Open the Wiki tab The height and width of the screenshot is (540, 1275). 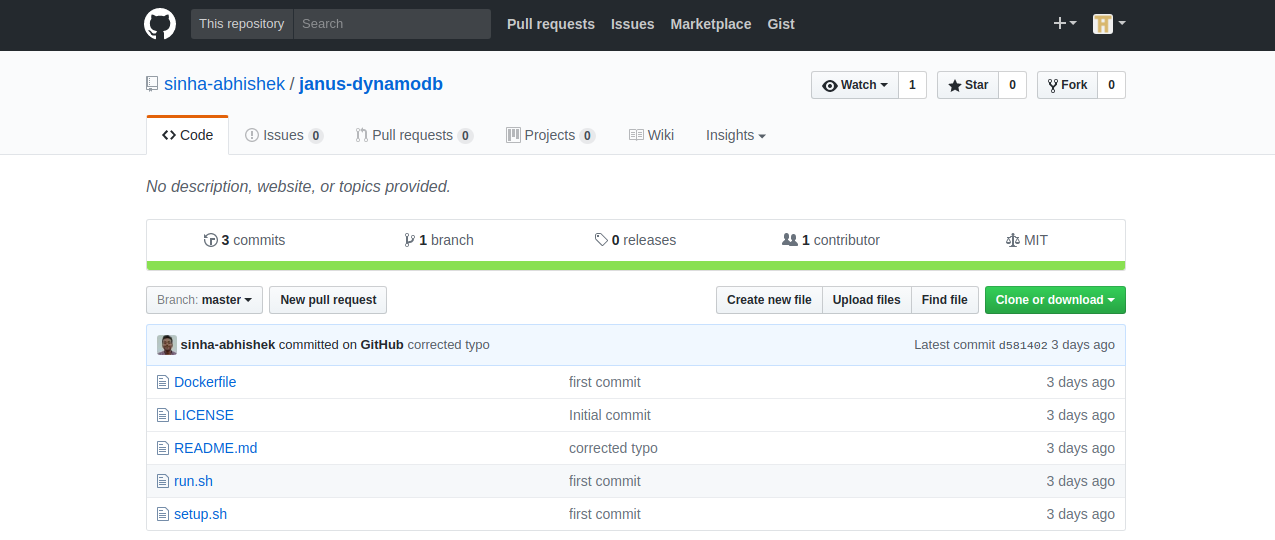651,135
